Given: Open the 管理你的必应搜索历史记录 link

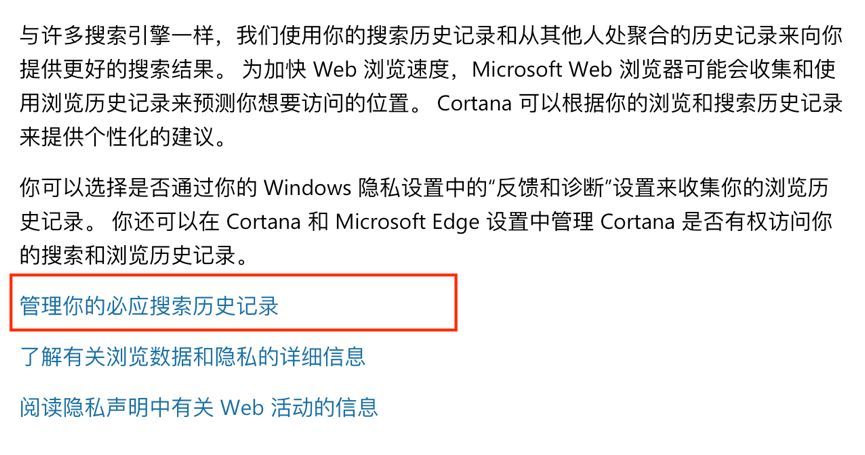Looking at the screenshot, I should (x=149, y=306).
